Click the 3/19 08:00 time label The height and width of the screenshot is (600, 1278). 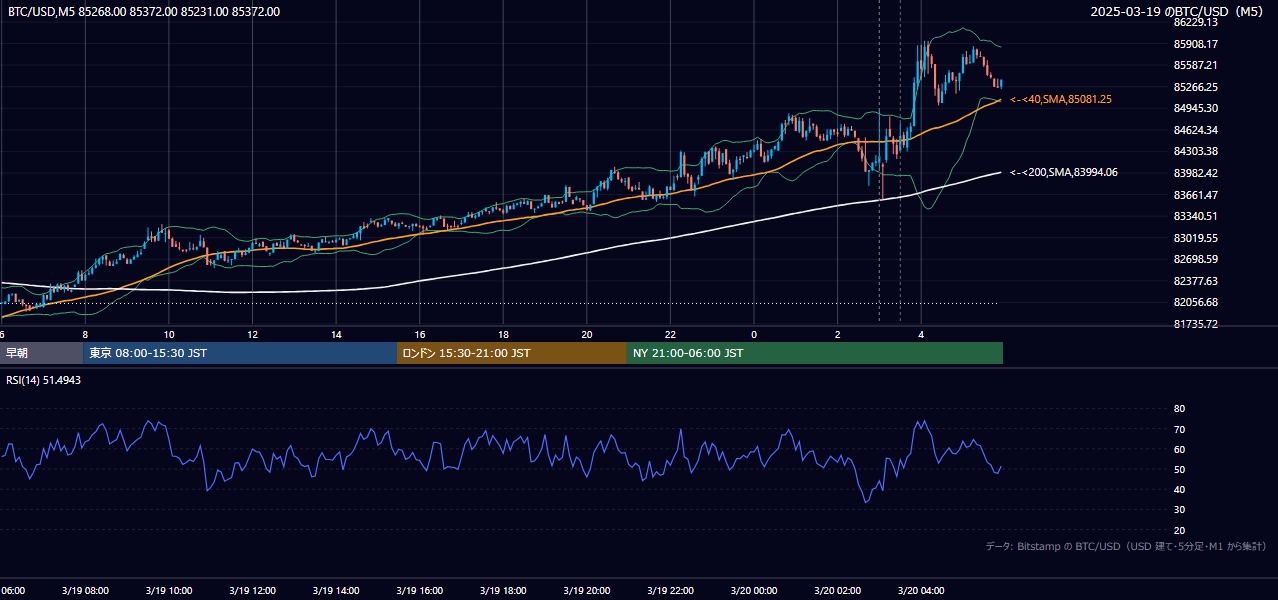coord(85,591)
